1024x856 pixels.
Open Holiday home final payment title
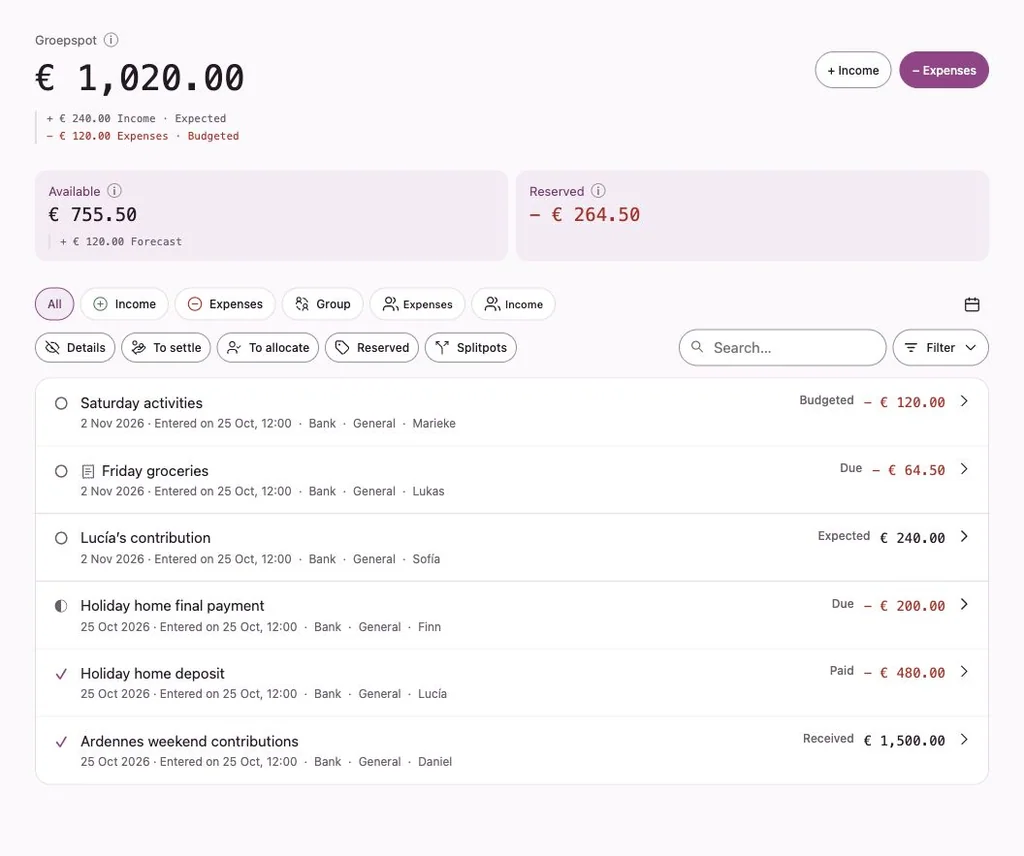pyautogui.click(x=172, y=605)
